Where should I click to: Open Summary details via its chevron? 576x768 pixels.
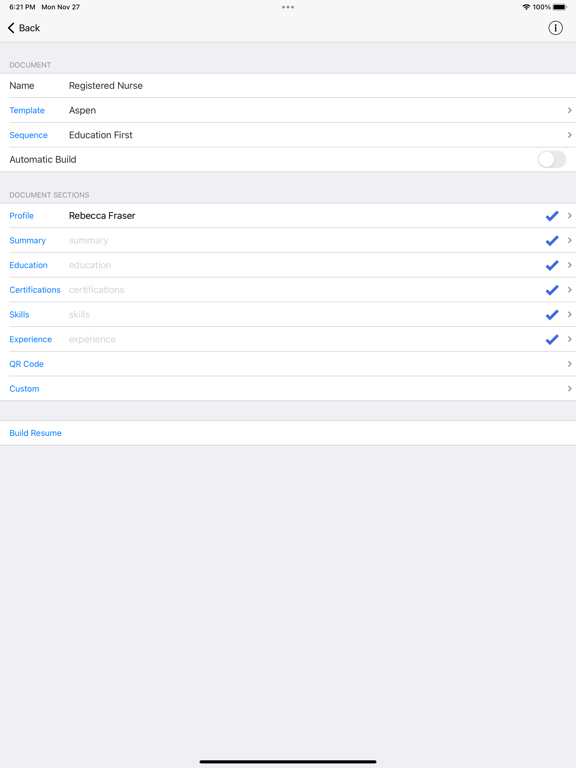(569, 240)
